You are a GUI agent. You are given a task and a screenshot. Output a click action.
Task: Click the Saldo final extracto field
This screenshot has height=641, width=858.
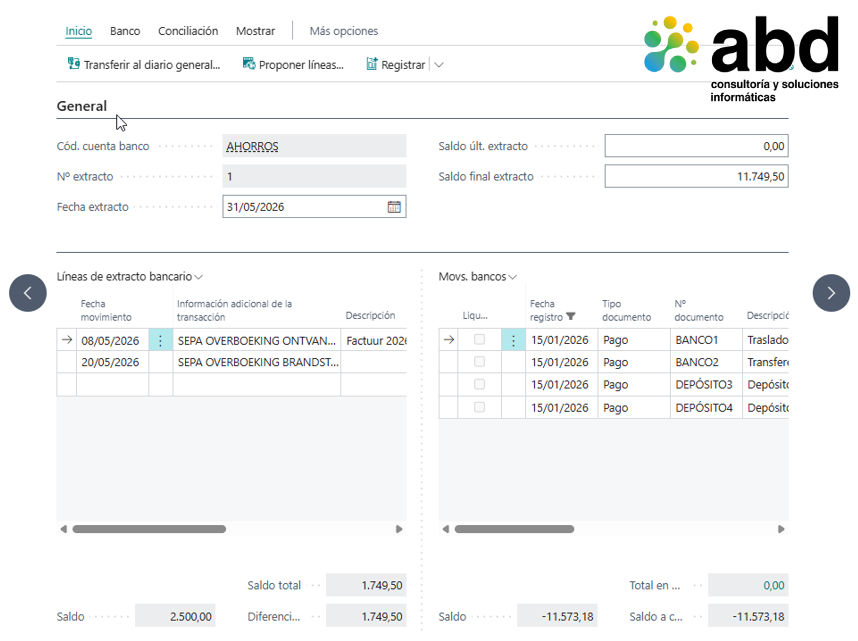tap(696, 176)
